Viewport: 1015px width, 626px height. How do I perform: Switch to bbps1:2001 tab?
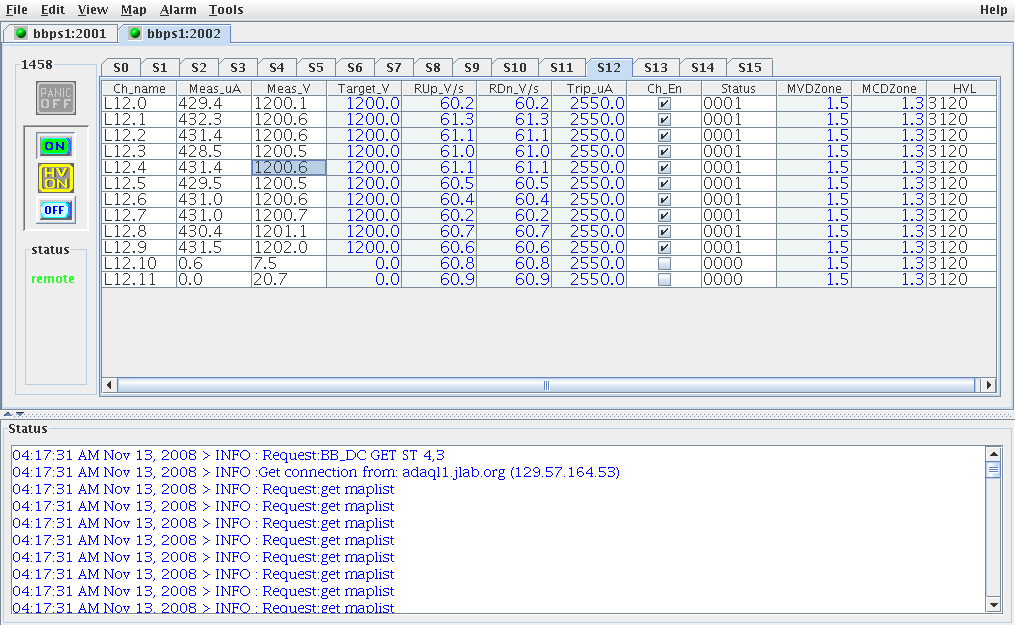pos(61,34)
